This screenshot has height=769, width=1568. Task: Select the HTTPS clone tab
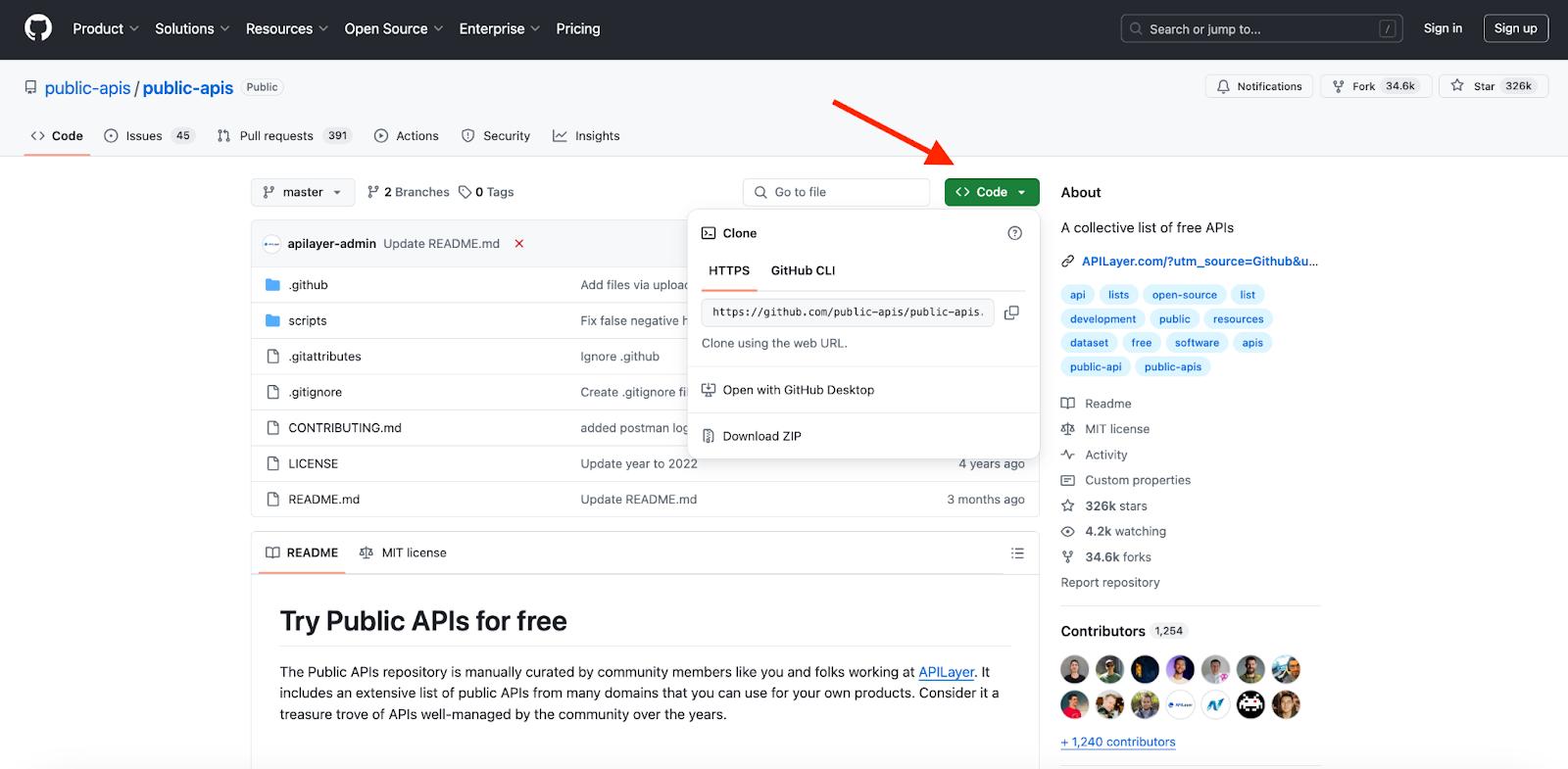click(x=729, y=270)
